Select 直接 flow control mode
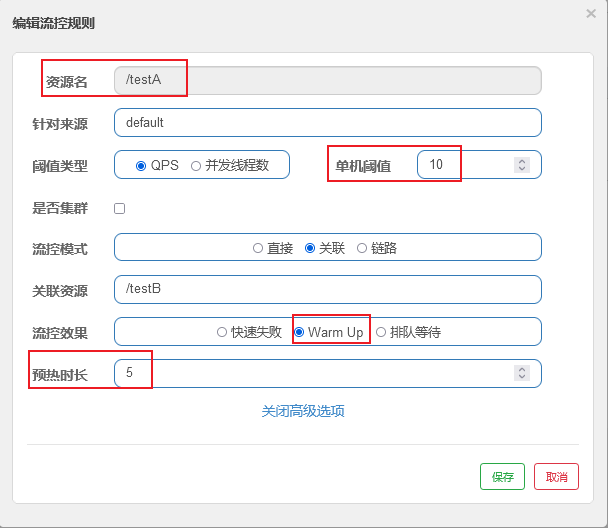 258,248
